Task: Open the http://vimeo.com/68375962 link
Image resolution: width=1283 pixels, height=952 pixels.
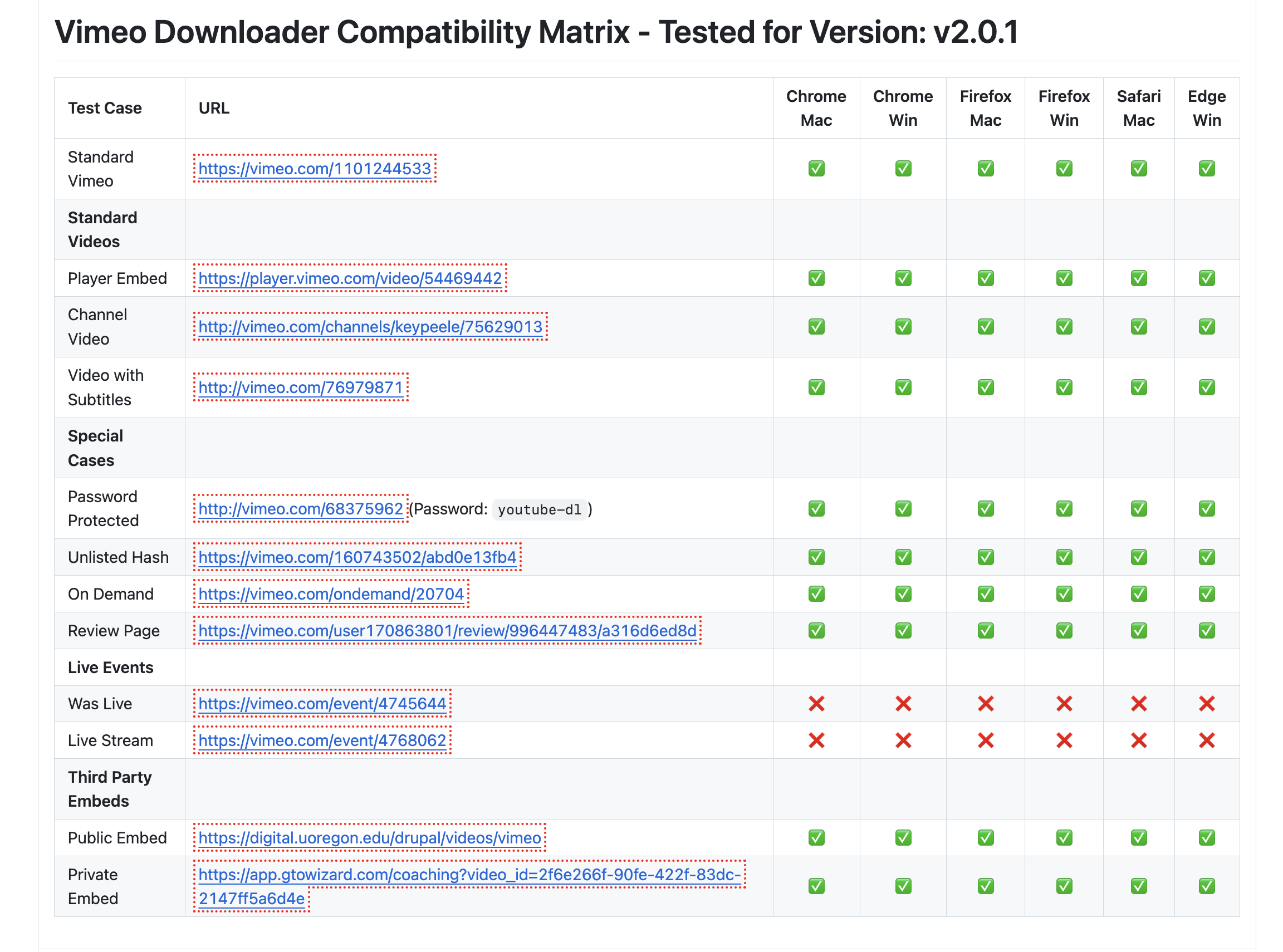Action: [301, 509]
